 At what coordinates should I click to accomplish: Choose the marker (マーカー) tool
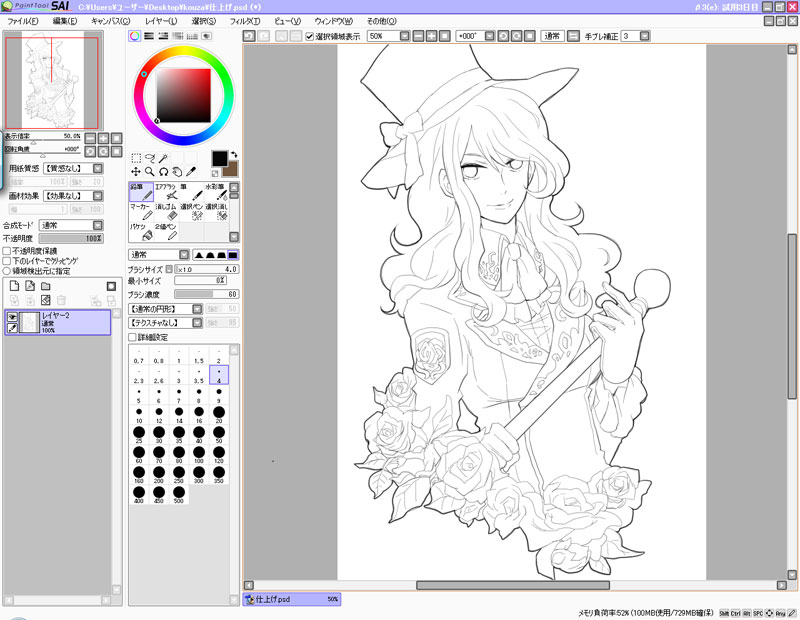[x=141, y=212]
